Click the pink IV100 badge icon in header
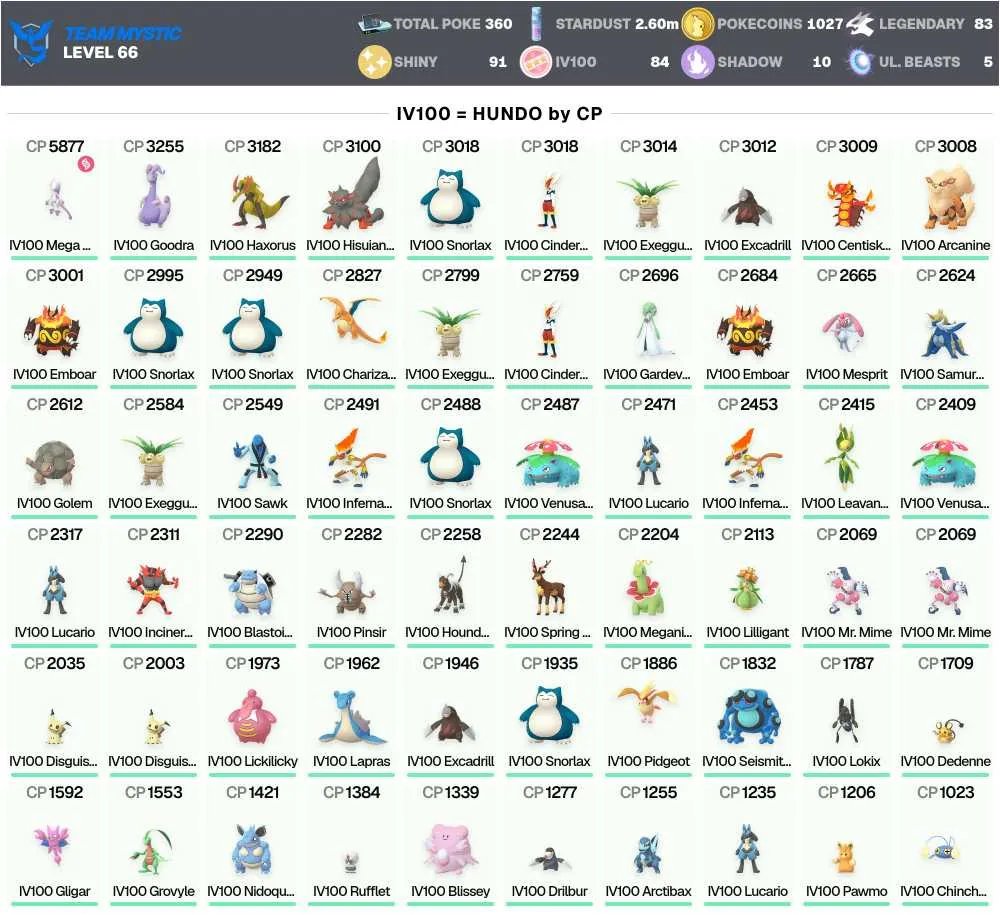 click(536, 62)
